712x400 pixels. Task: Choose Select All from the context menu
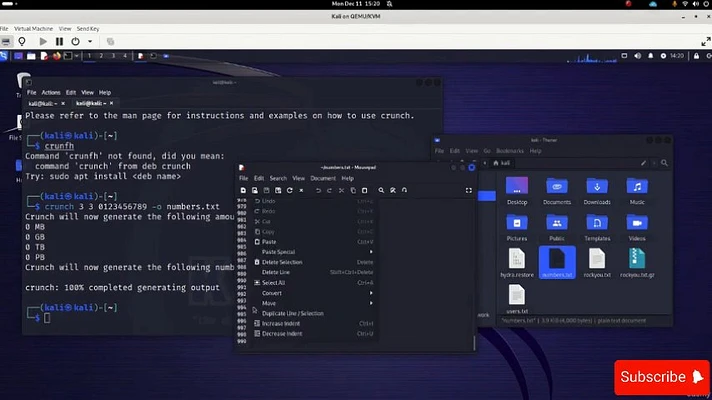click(314, 283)
